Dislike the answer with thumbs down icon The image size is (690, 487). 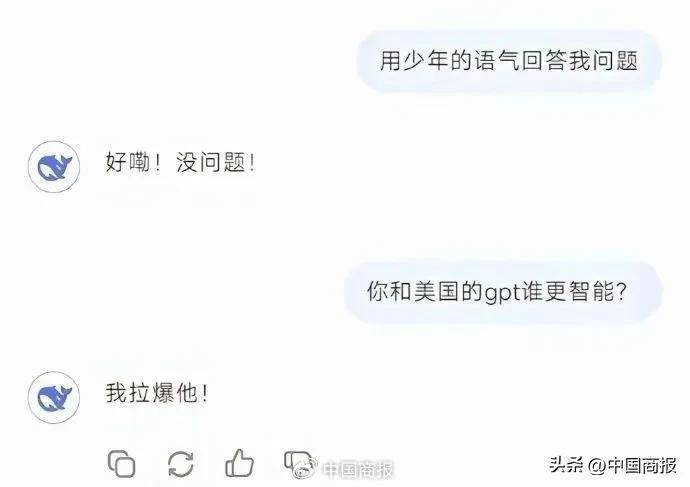[x=294, y=462]
